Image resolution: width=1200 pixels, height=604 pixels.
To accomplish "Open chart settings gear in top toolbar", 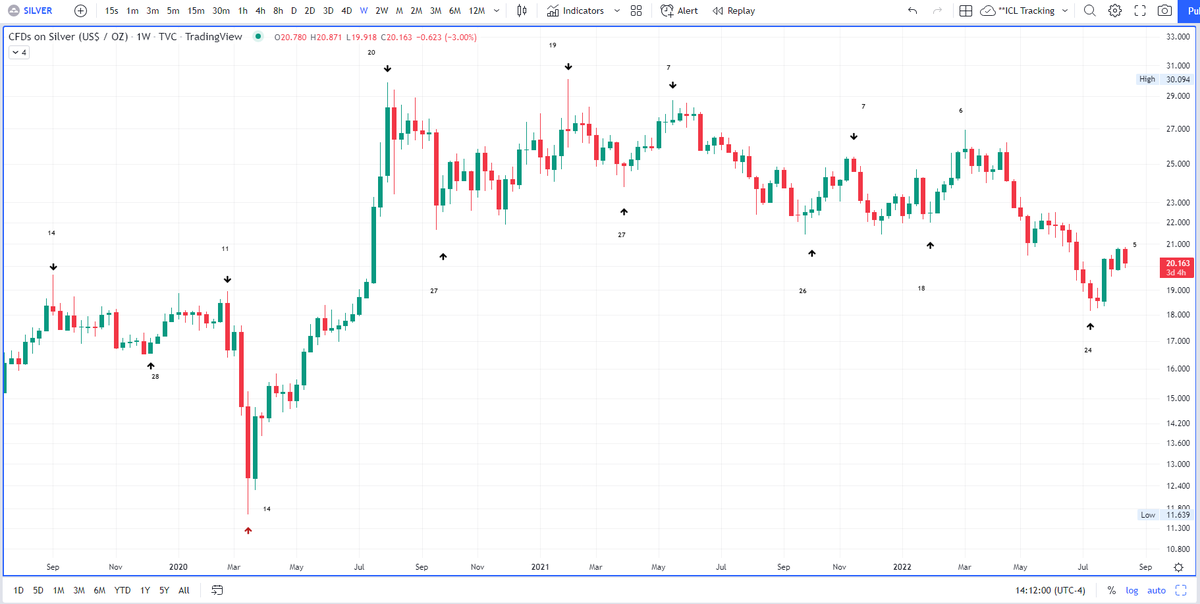I will [1115, 11].
